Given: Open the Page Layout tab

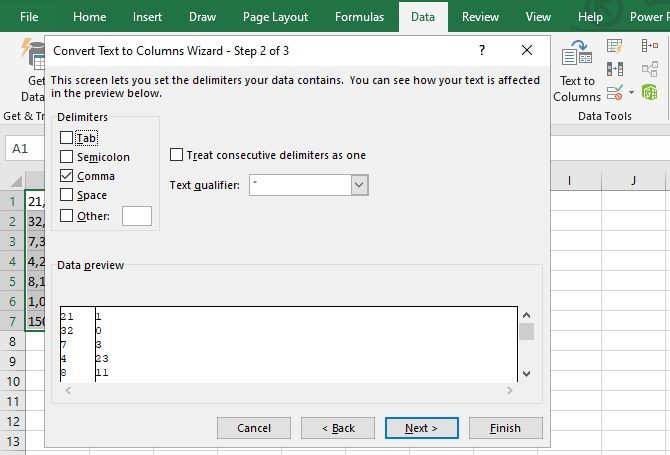Looking at the screenshot, I should [x=275, y=17].
